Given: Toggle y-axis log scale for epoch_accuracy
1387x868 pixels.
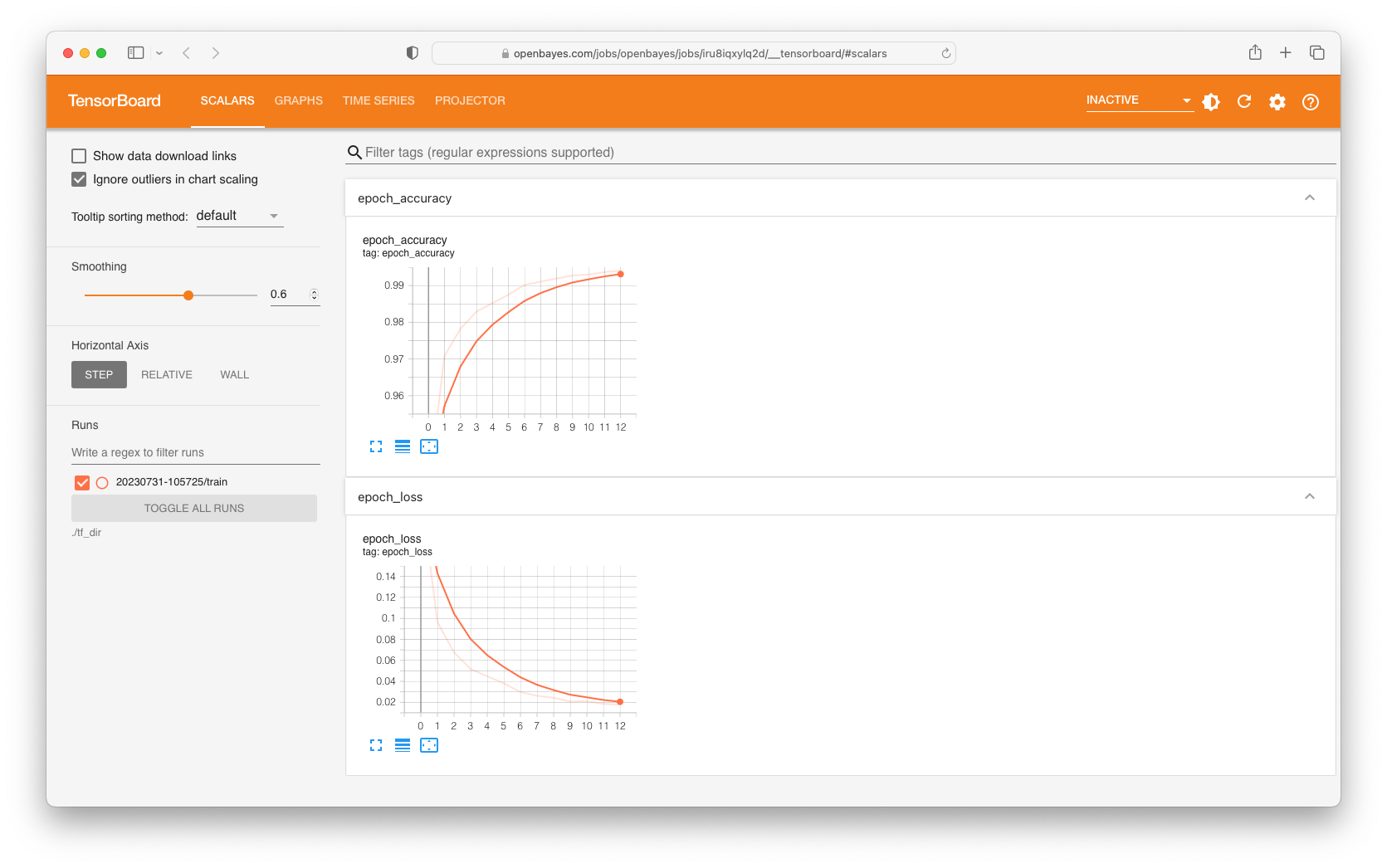Looking at the screenshot, I should click(x=403, y=446).
